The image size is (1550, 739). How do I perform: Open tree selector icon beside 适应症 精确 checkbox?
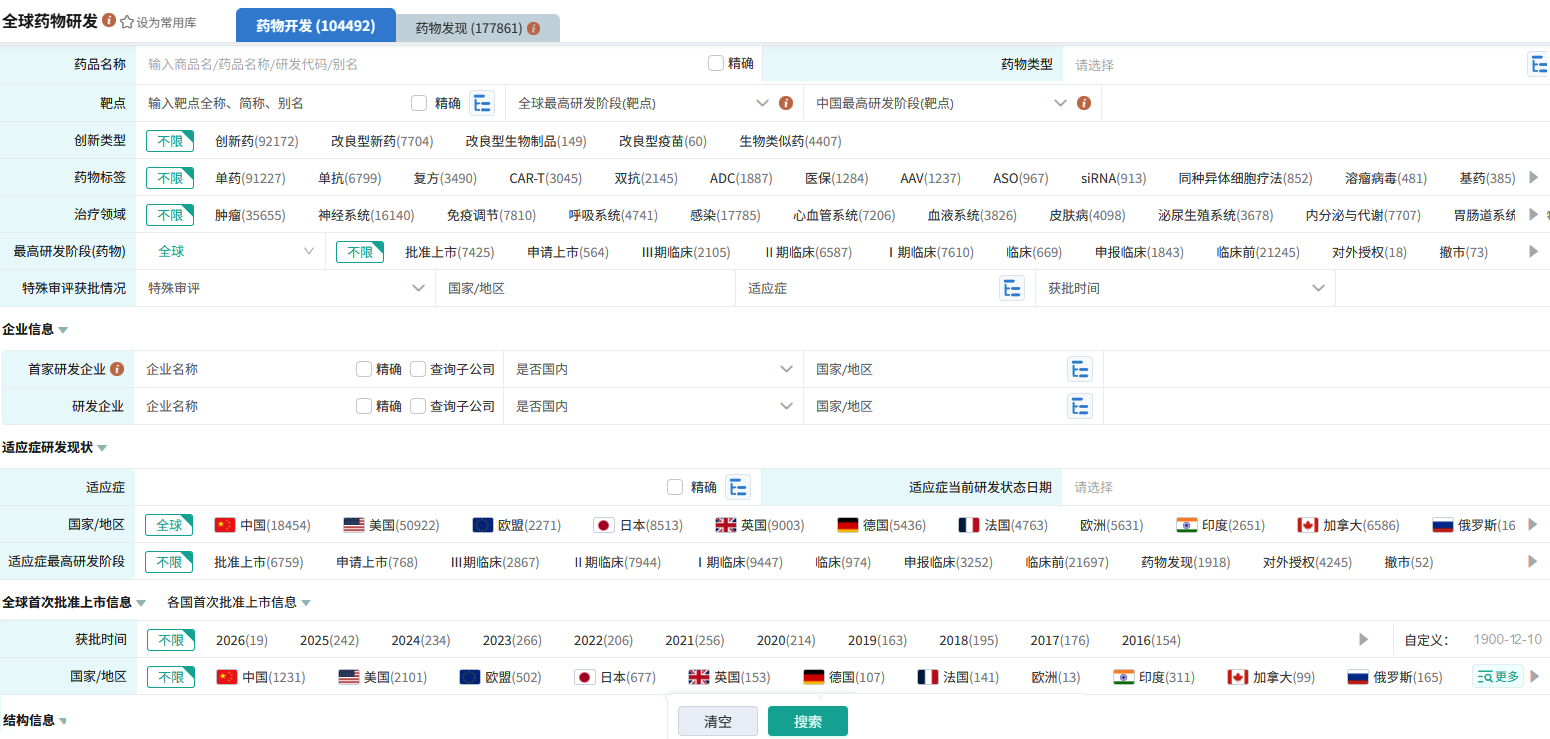738,487
